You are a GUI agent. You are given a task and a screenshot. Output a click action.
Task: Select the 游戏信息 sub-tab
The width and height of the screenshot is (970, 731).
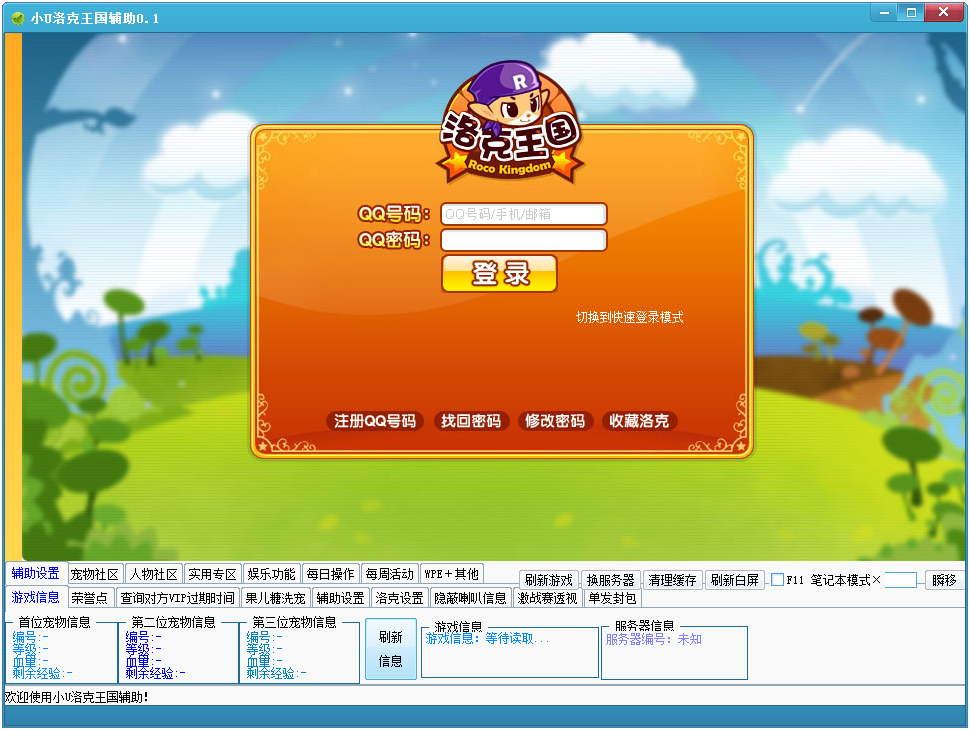pos(35,597)
